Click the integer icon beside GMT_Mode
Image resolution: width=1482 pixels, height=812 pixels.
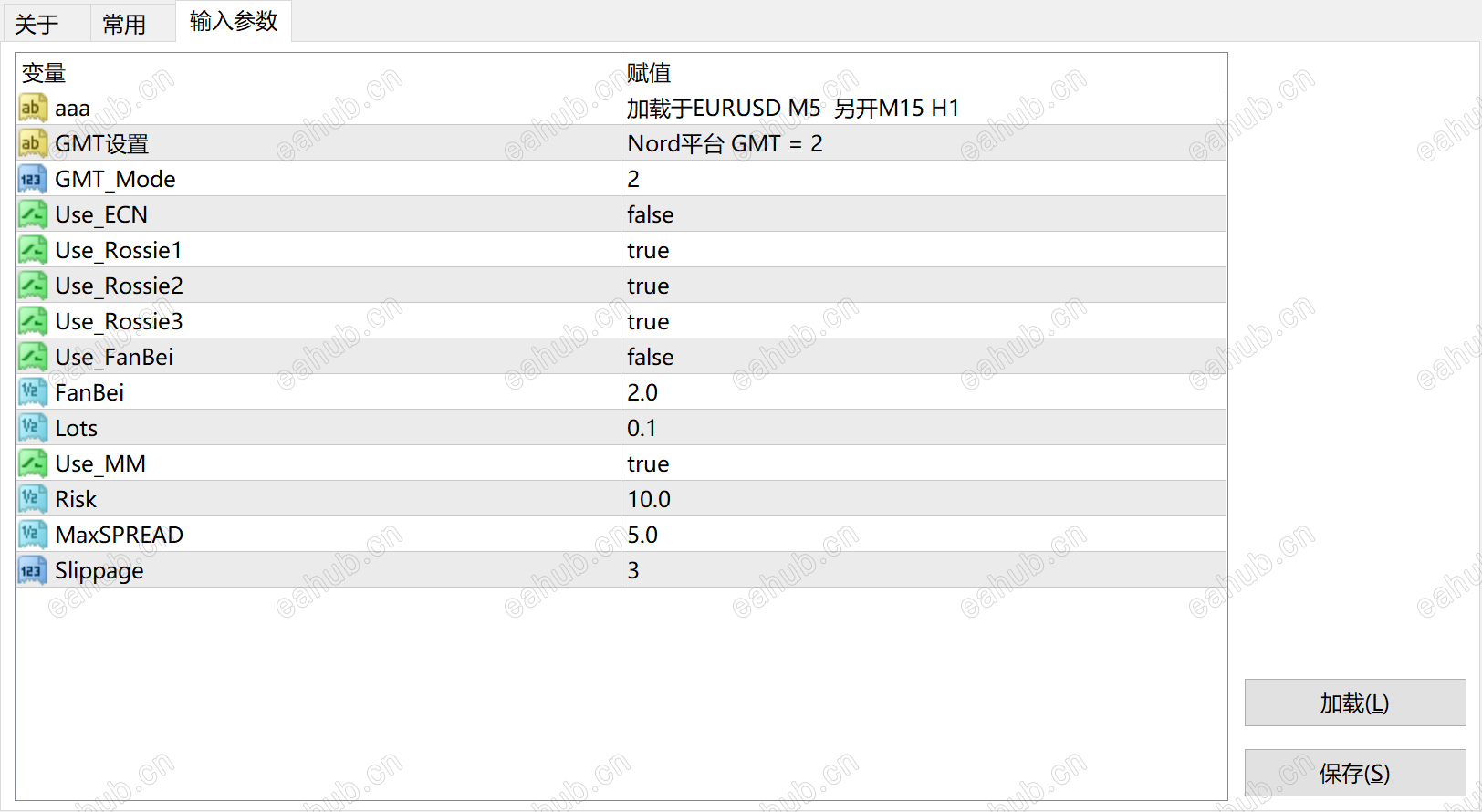[32, 179]
